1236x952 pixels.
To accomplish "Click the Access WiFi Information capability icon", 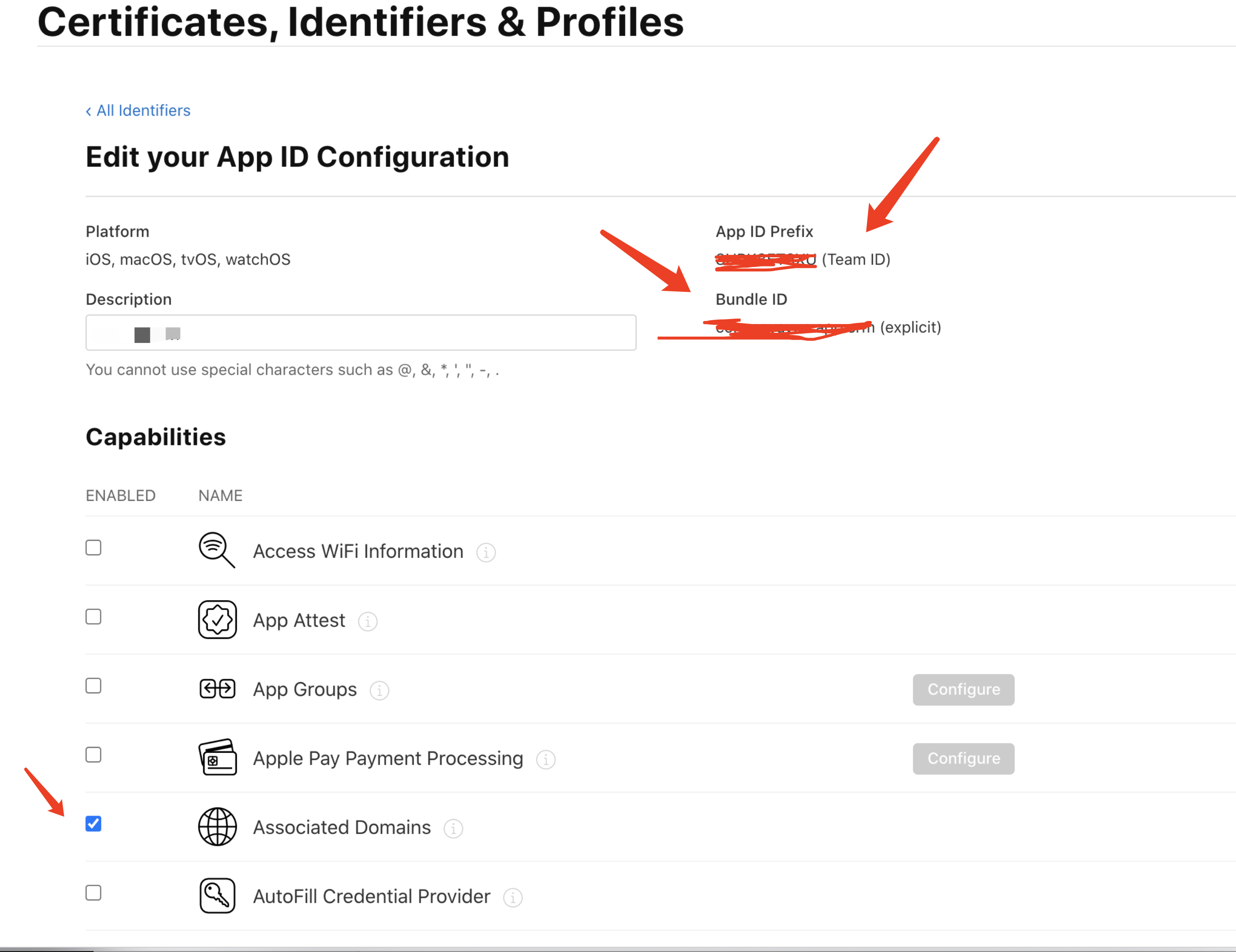I will 217,550.
